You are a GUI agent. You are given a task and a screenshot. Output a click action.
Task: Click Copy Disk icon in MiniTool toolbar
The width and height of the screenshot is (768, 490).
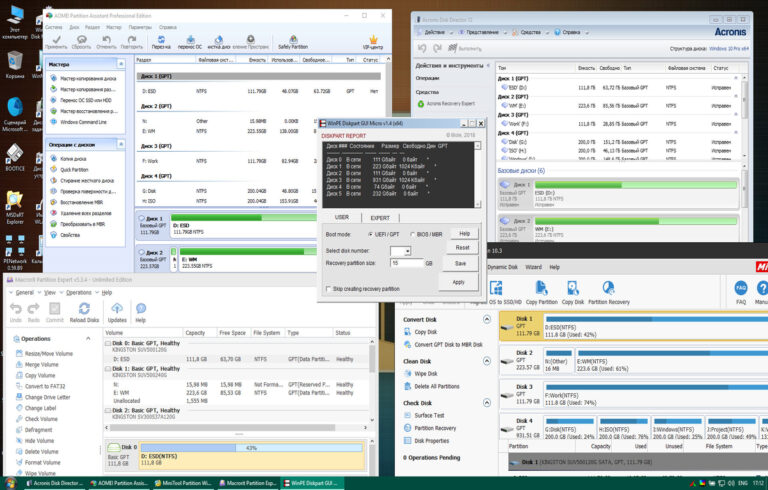coord(573,288)
